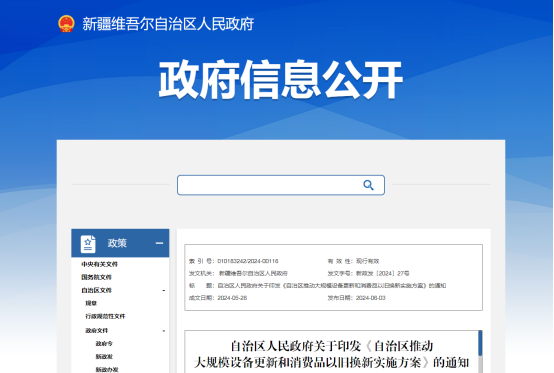The height and width of the screenshot is (373, 554).
Task: Click publish date 2024-06-03
Action: [x=371, y=298]
